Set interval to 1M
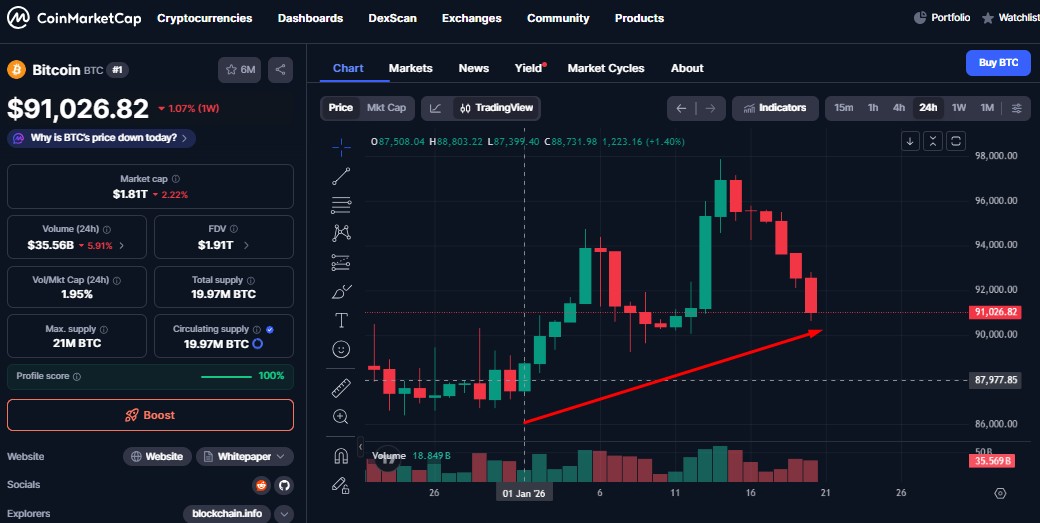 [x=988, y=108]
